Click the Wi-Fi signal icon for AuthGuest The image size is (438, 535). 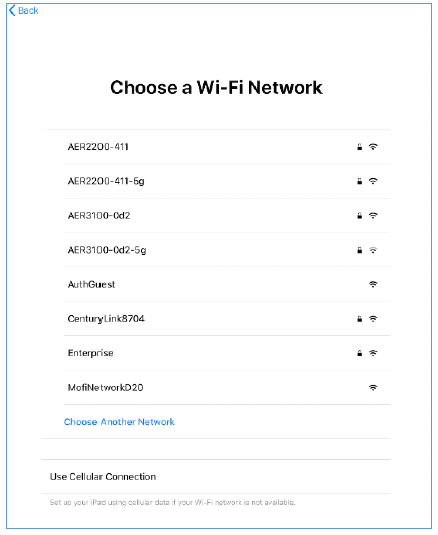(x=373, y=284)
